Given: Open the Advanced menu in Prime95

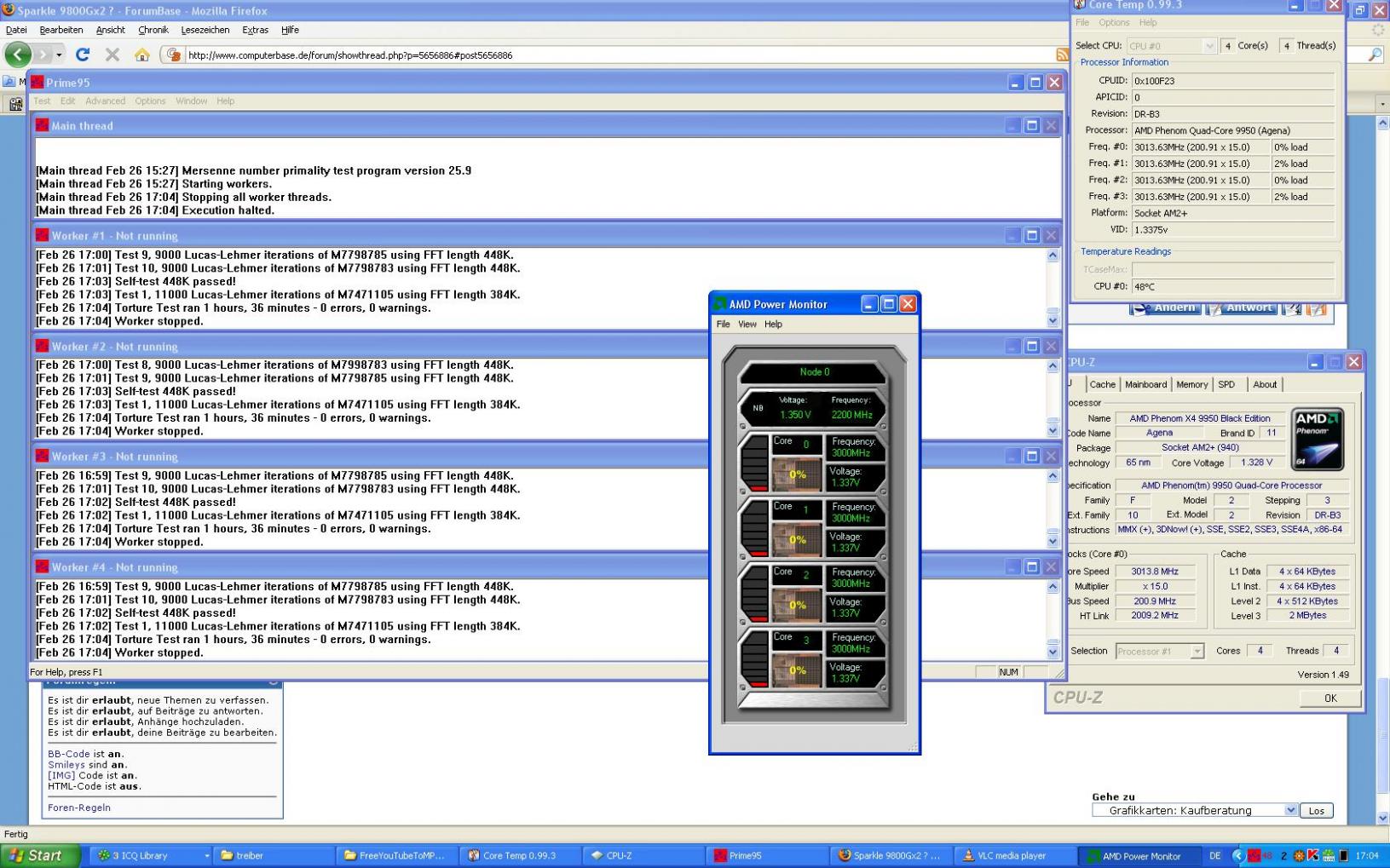Looking at the screenshot, I should click(x=105, y=101).
